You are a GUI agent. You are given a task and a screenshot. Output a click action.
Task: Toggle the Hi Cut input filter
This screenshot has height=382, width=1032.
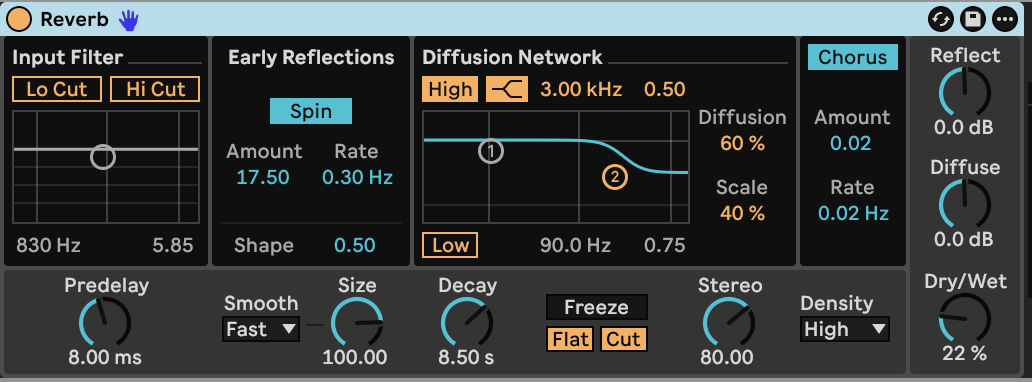click(155, 90)
